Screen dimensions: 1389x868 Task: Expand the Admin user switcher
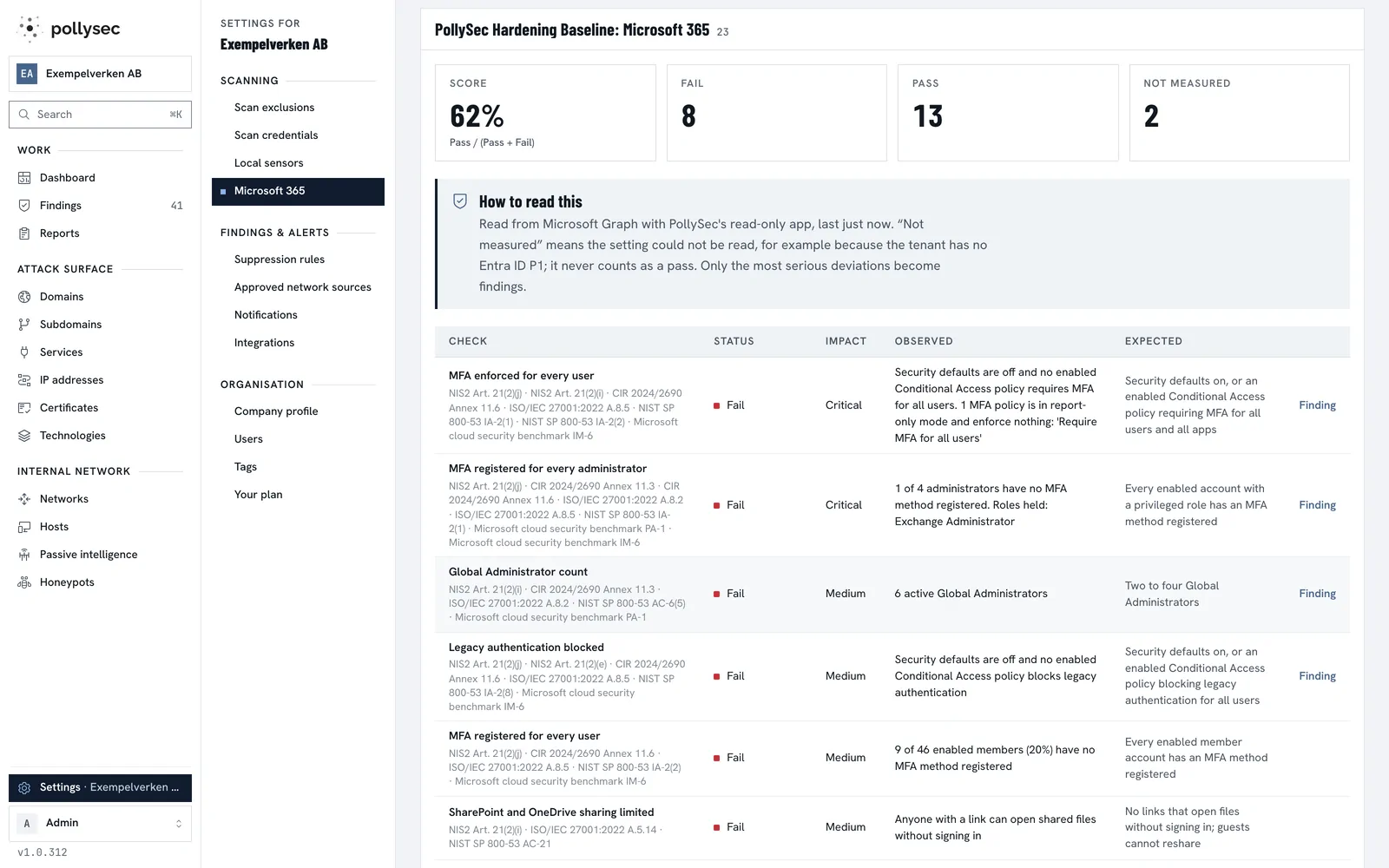pos(100,823)
